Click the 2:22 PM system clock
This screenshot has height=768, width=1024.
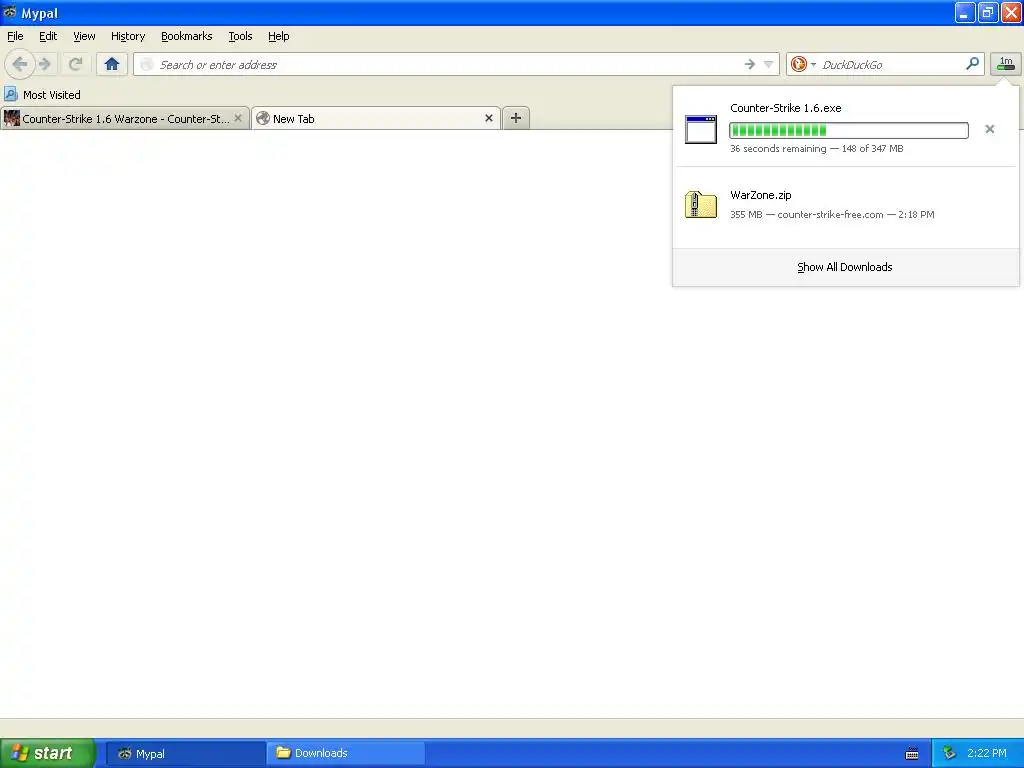pos(987,753)
